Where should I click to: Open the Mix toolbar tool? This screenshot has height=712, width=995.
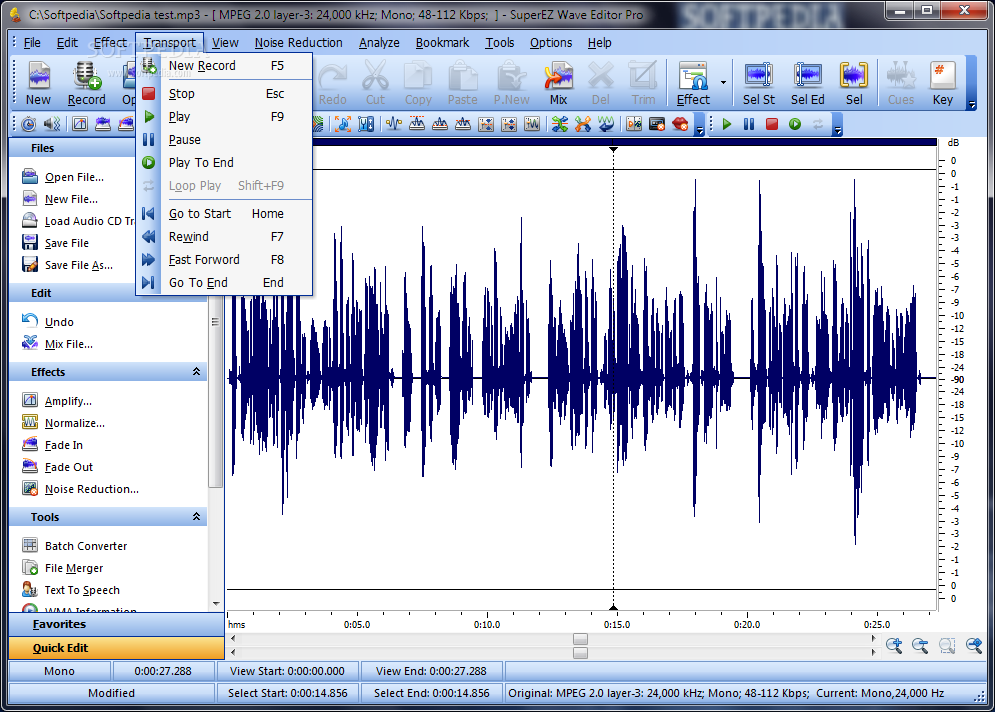click(x=558, y=83)
